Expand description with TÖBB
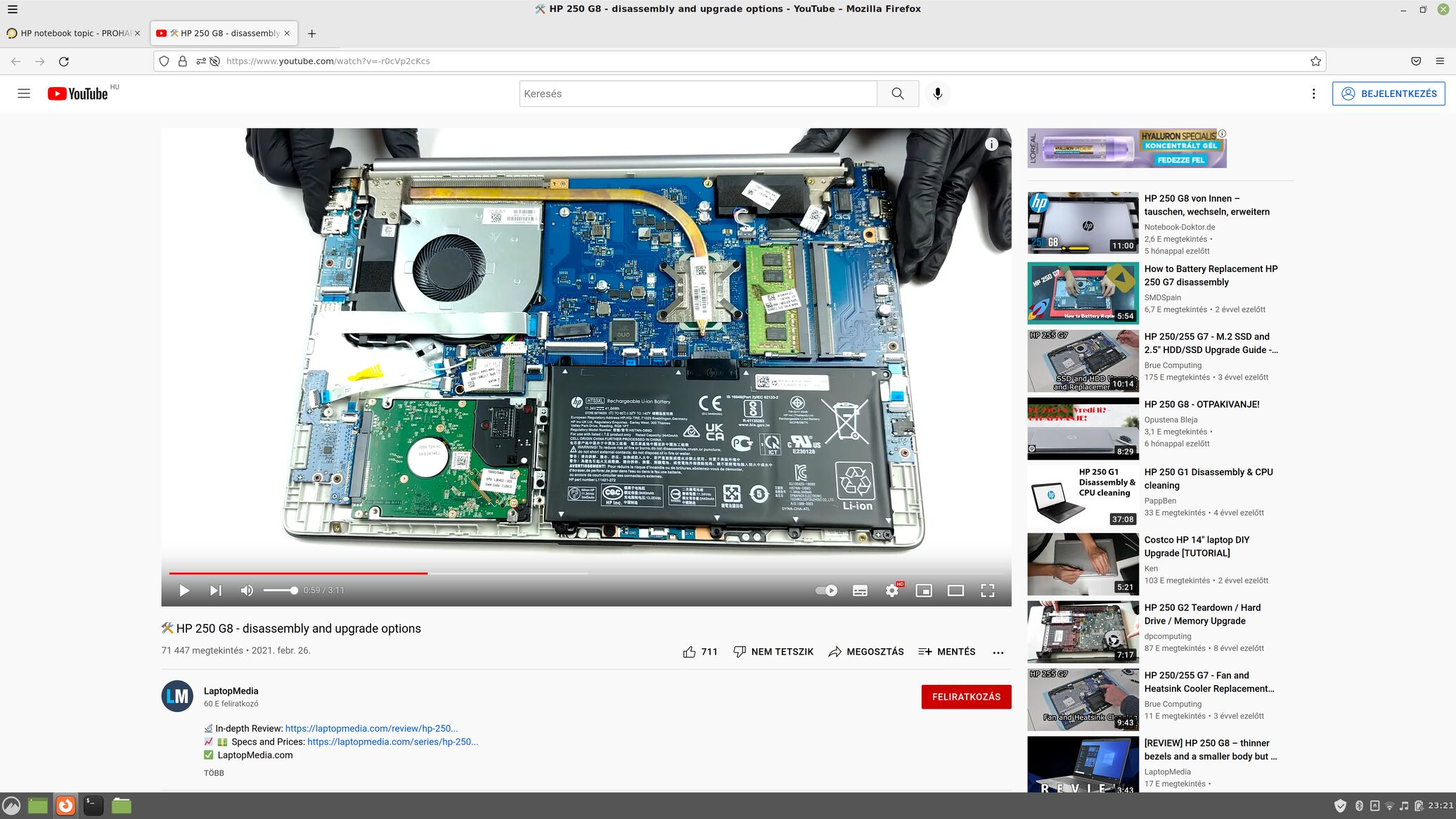 [214, 773]
